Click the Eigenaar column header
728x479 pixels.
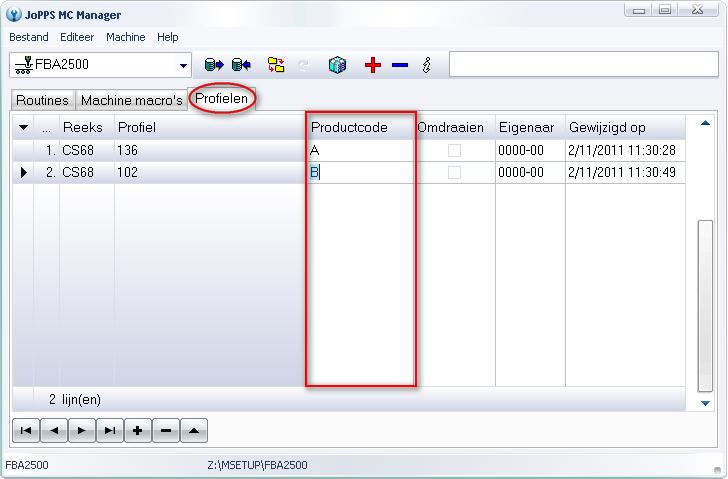(x=530, y=128)
